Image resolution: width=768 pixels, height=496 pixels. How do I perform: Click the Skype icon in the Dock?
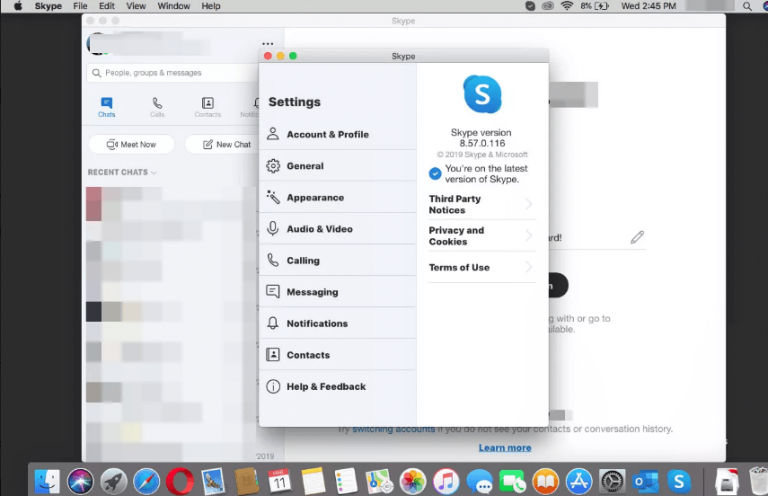679,481
